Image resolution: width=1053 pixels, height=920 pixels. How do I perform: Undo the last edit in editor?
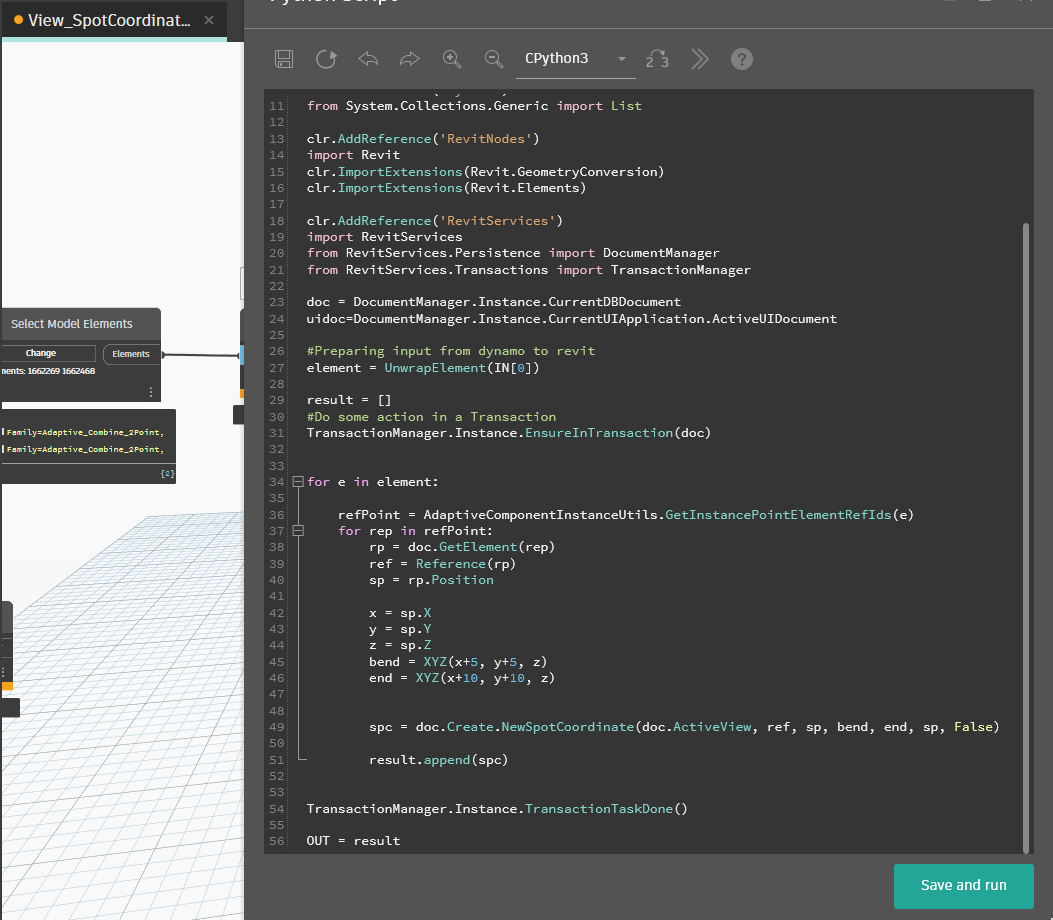[x=368, y=59]
